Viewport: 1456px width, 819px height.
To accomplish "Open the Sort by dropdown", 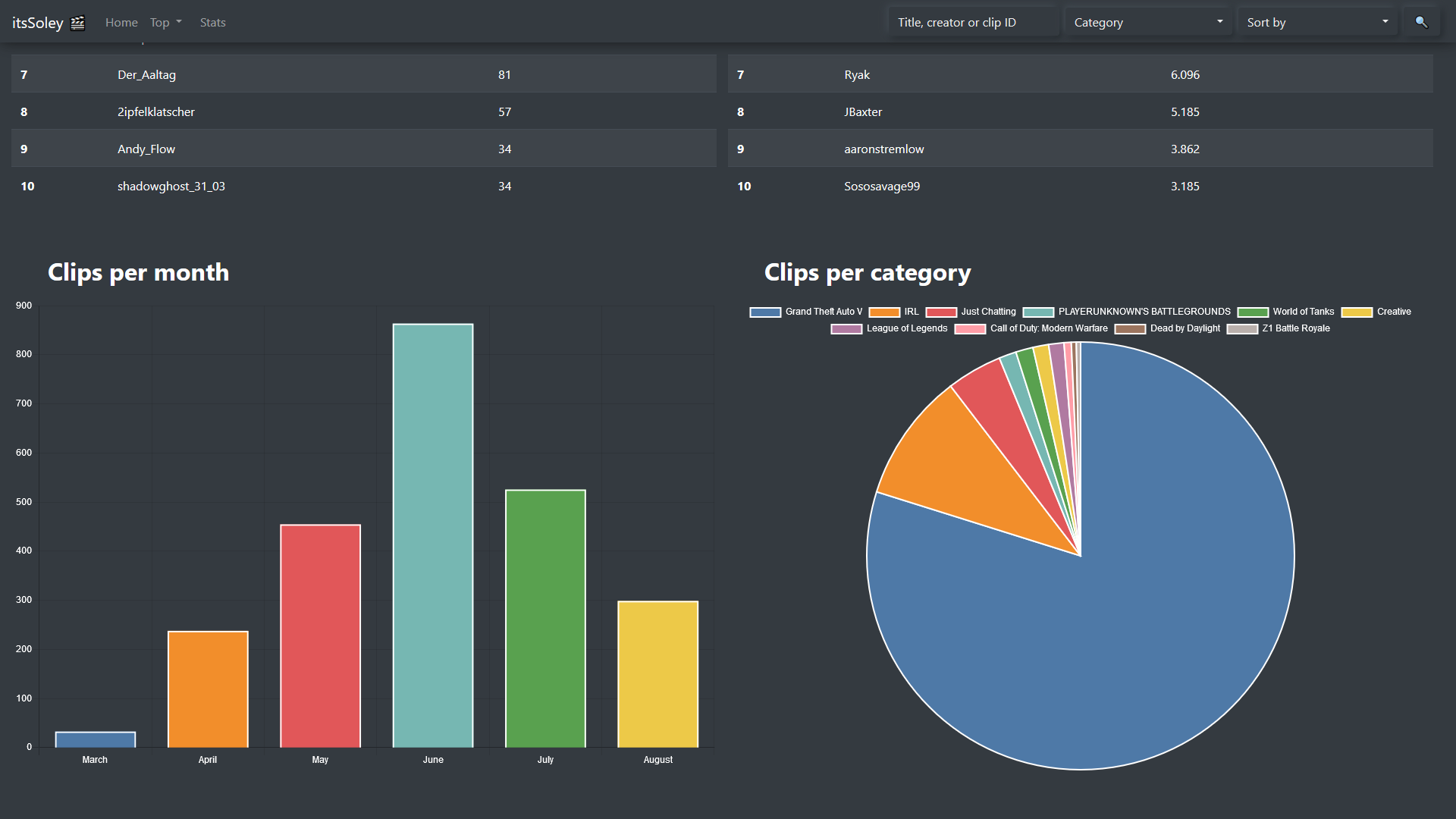I will [1317, 22].
